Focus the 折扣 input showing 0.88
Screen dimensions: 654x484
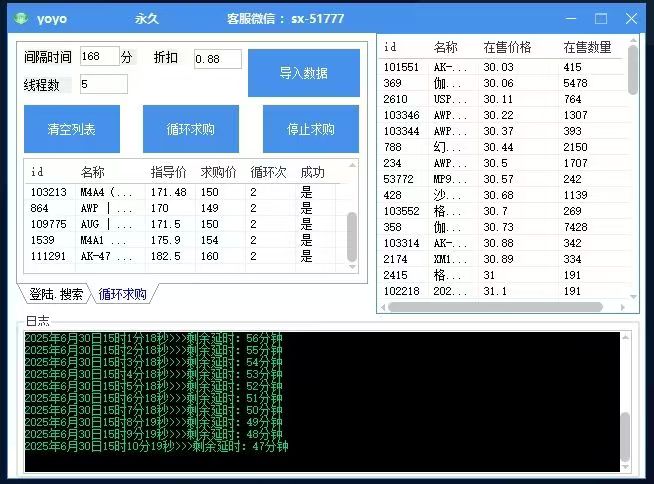(218, 59)
